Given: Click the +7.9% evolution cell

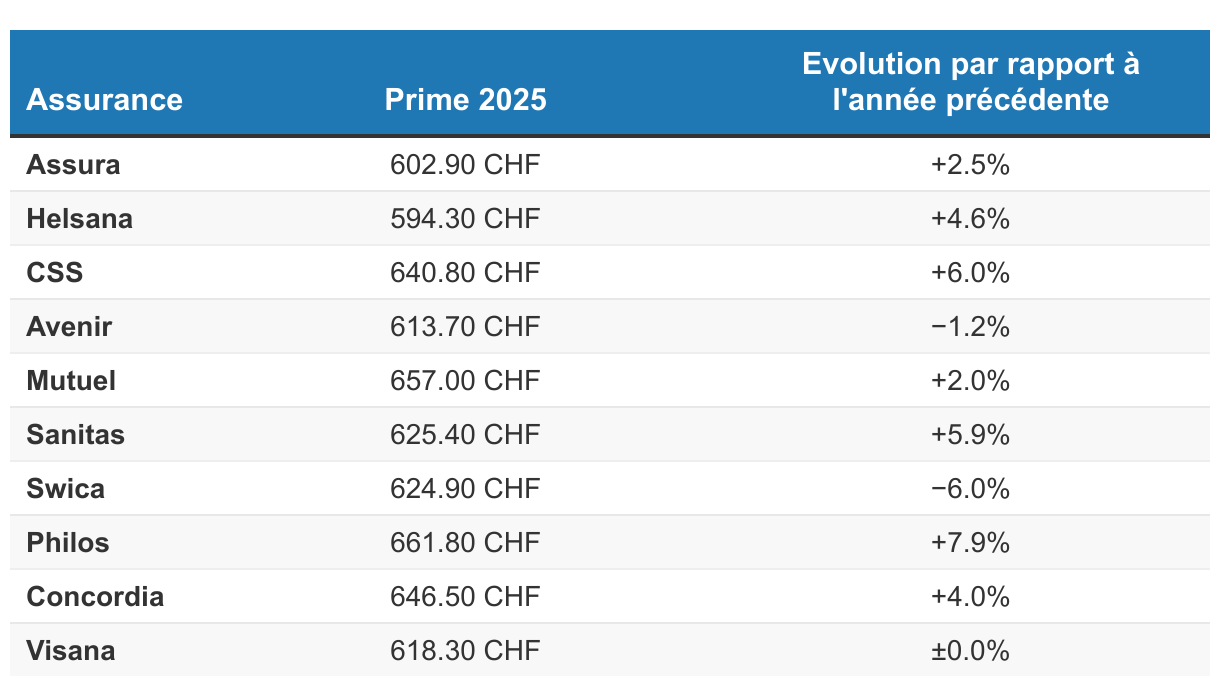Looking at the screenshot, I should (x=970, y=543).
